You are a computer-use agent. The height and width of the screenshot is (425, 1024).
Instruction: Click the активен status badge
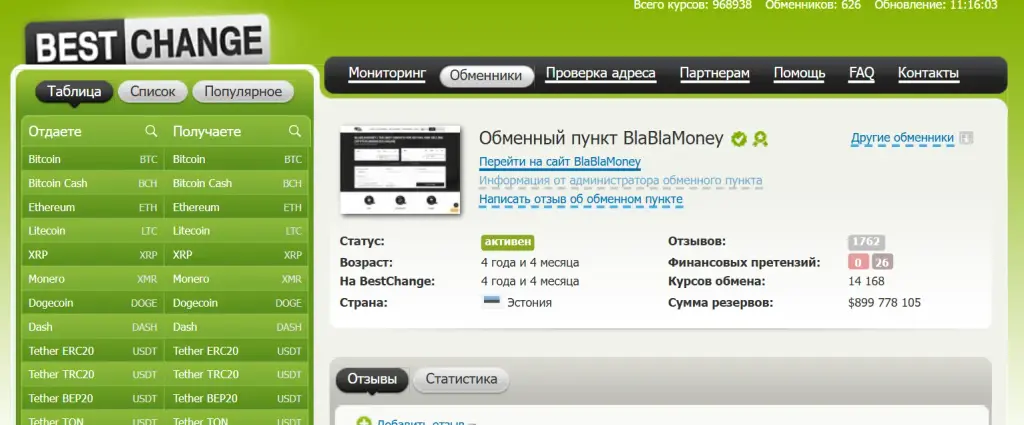click(x=507, y=242)
